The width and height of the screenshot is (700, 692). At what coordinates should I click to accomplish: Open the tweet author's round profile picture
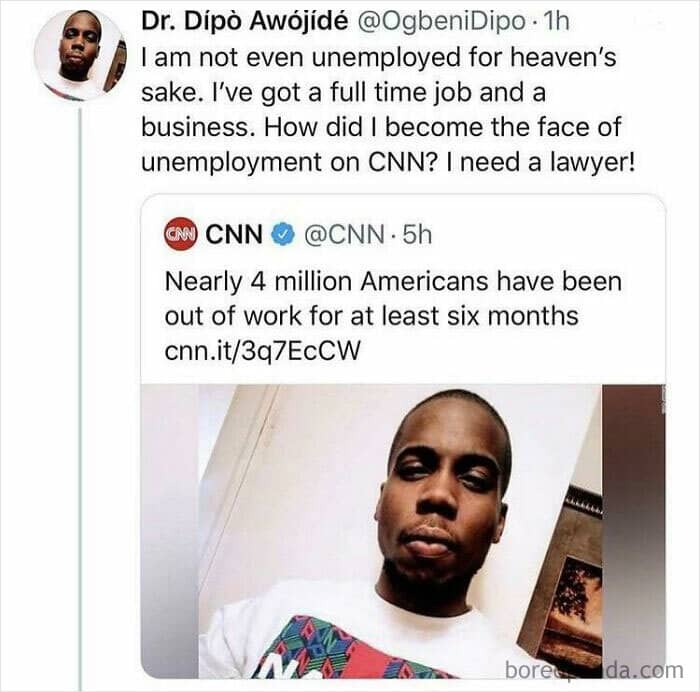coord(80,56)
